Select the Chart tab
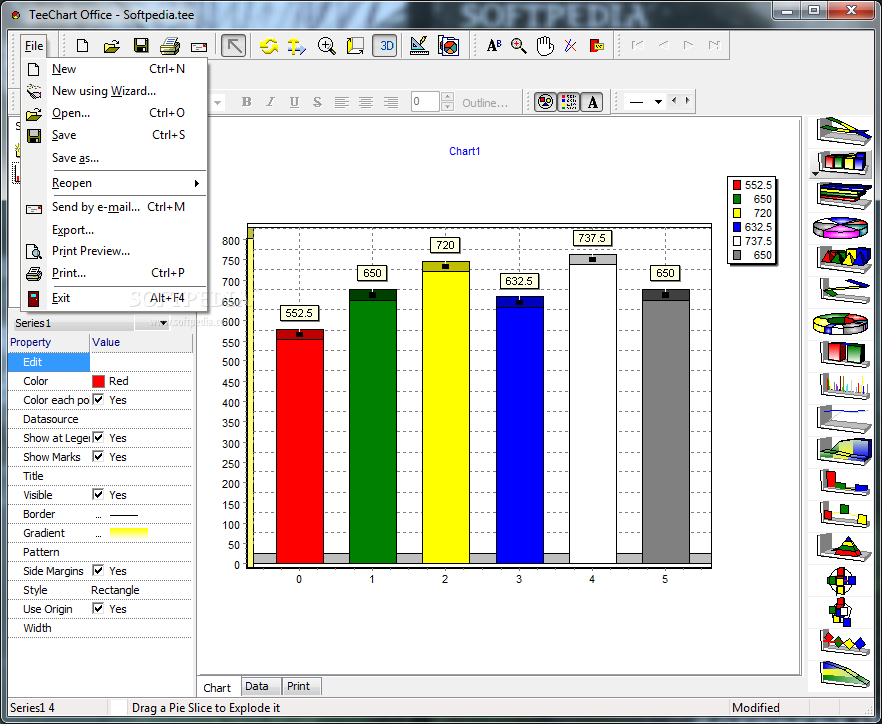Viewport: 882px width, 724px height. pyautogui.click(x=217, y=687)
